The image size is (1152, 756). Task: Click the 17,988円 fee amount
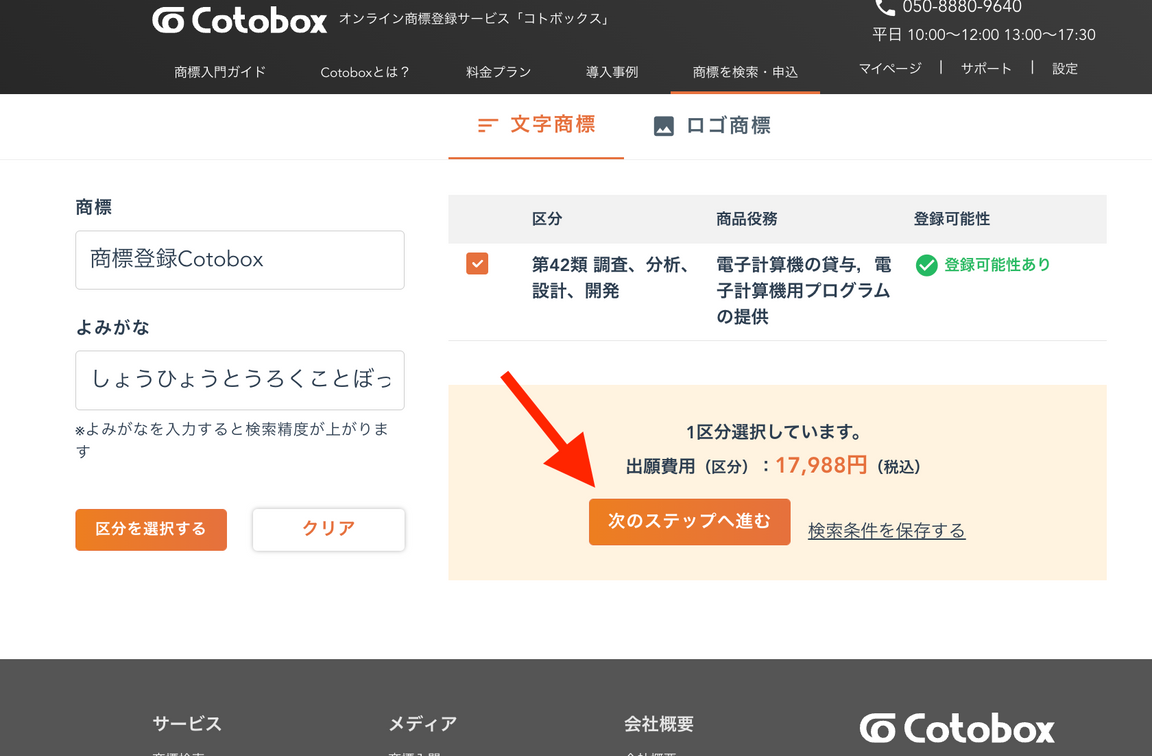click(821, 464)
